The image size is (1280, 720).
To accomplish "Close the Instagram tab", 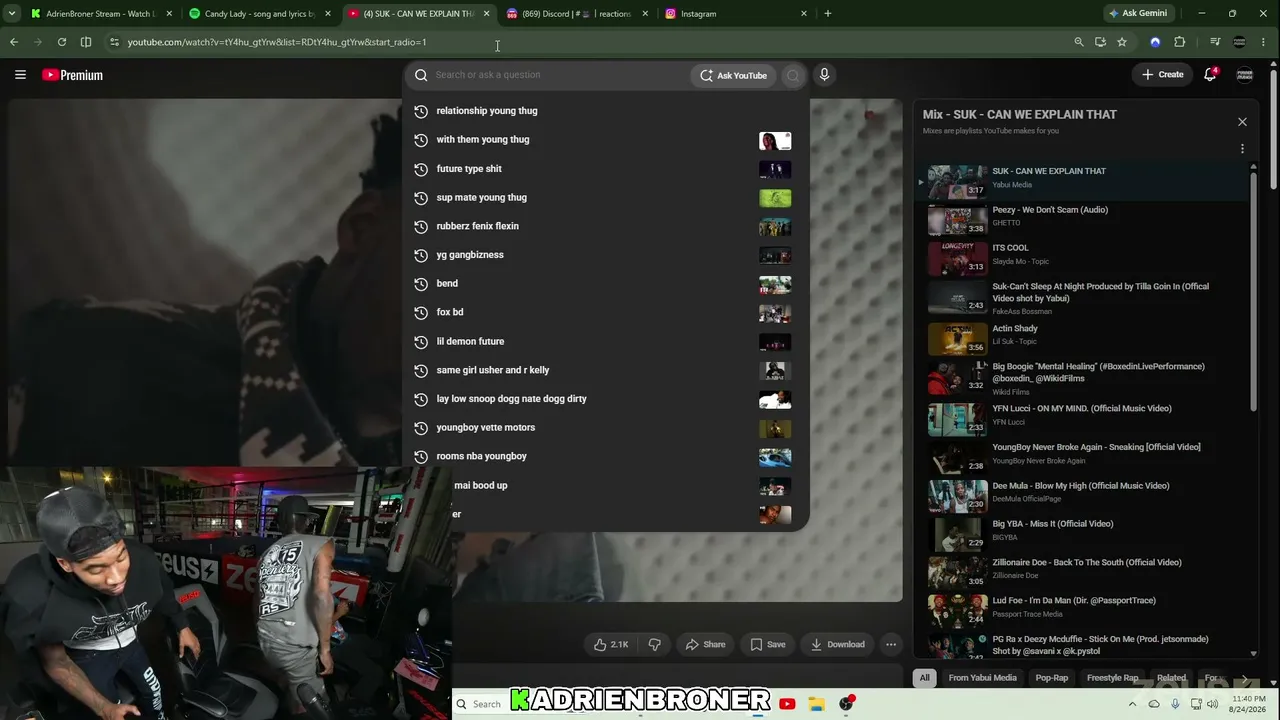I will click(x=804, y=14).
